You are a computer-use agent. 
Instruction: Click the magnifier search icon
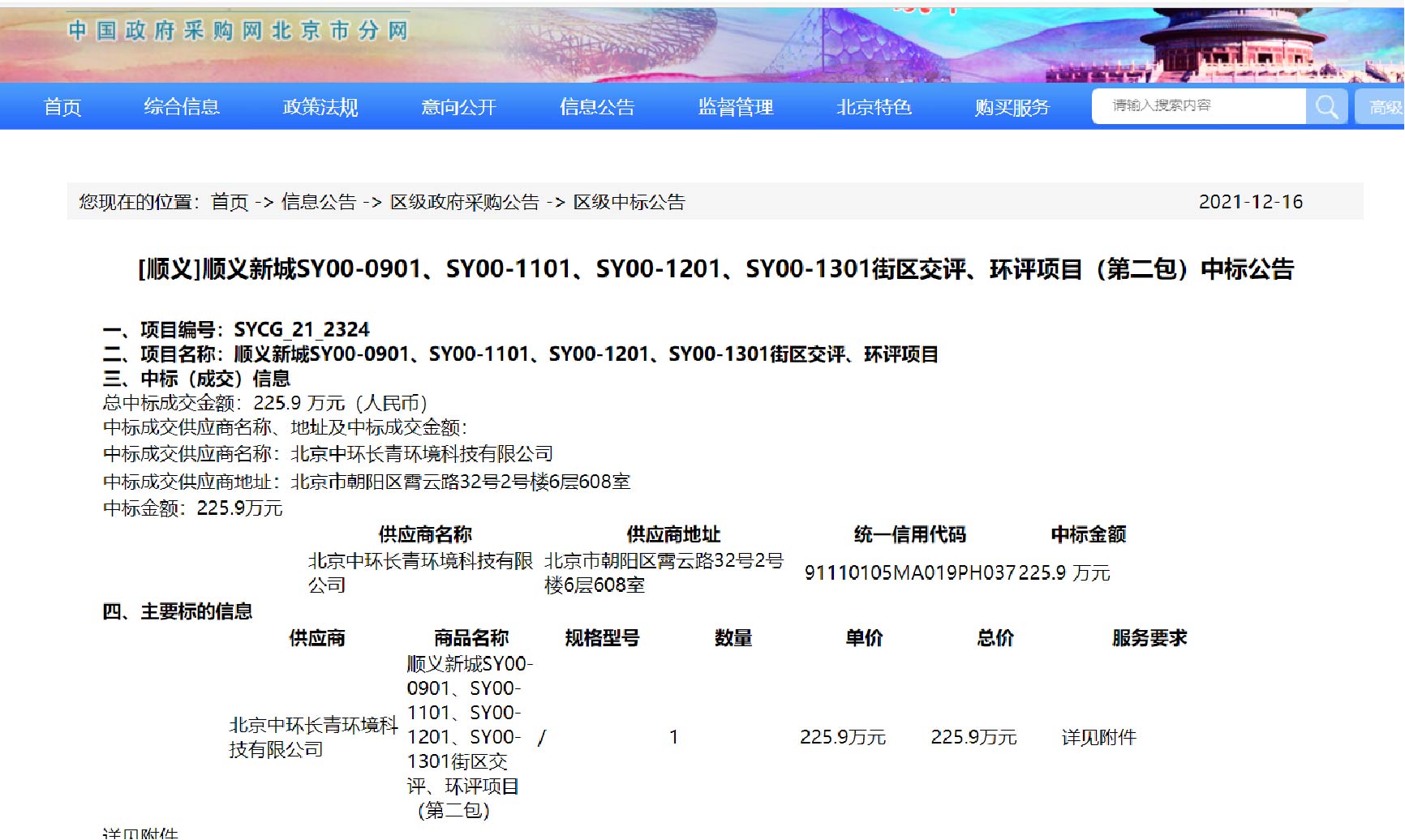[x=1326, y=106]
